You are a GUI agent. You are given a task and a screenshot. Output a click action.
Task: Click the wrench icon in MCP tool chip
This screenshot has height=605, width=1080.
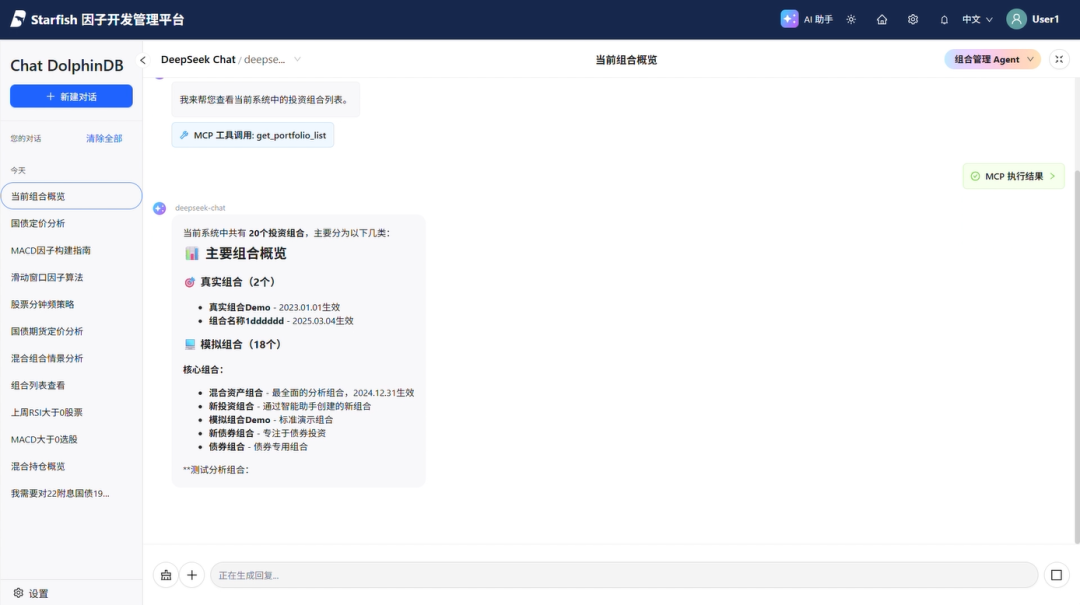(184, 135)
